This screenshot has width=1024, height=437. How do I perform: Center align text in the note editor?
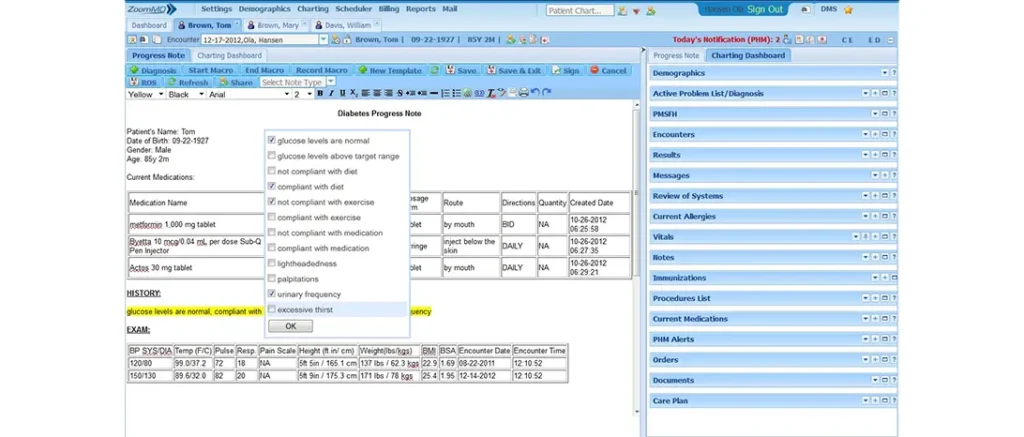click(x=377, y=93)
